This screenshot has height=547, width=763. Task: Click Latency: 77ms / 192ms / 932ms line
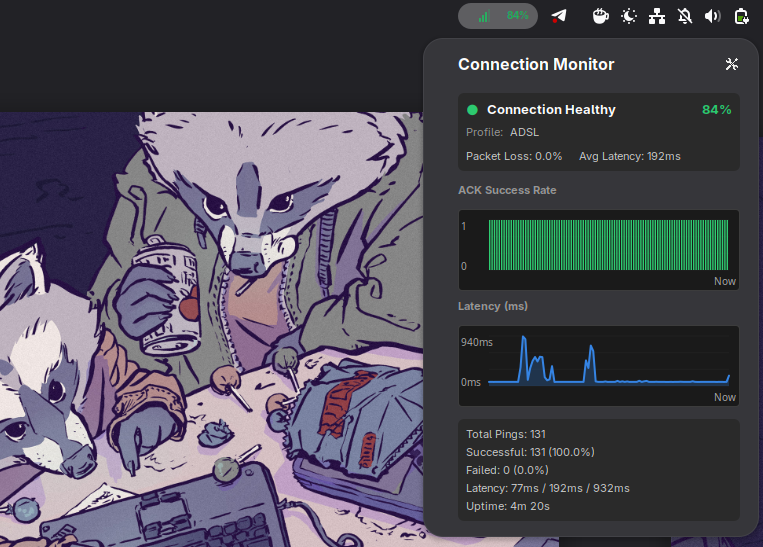pos(548,488)
